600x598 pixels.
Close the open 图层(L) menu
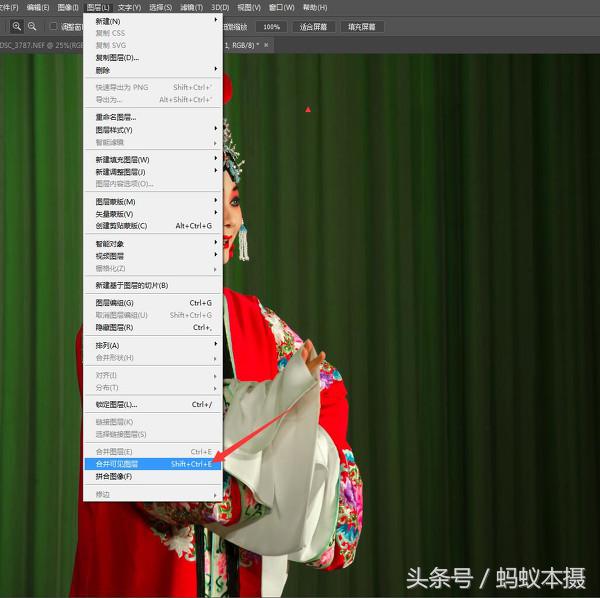point(98,7)
